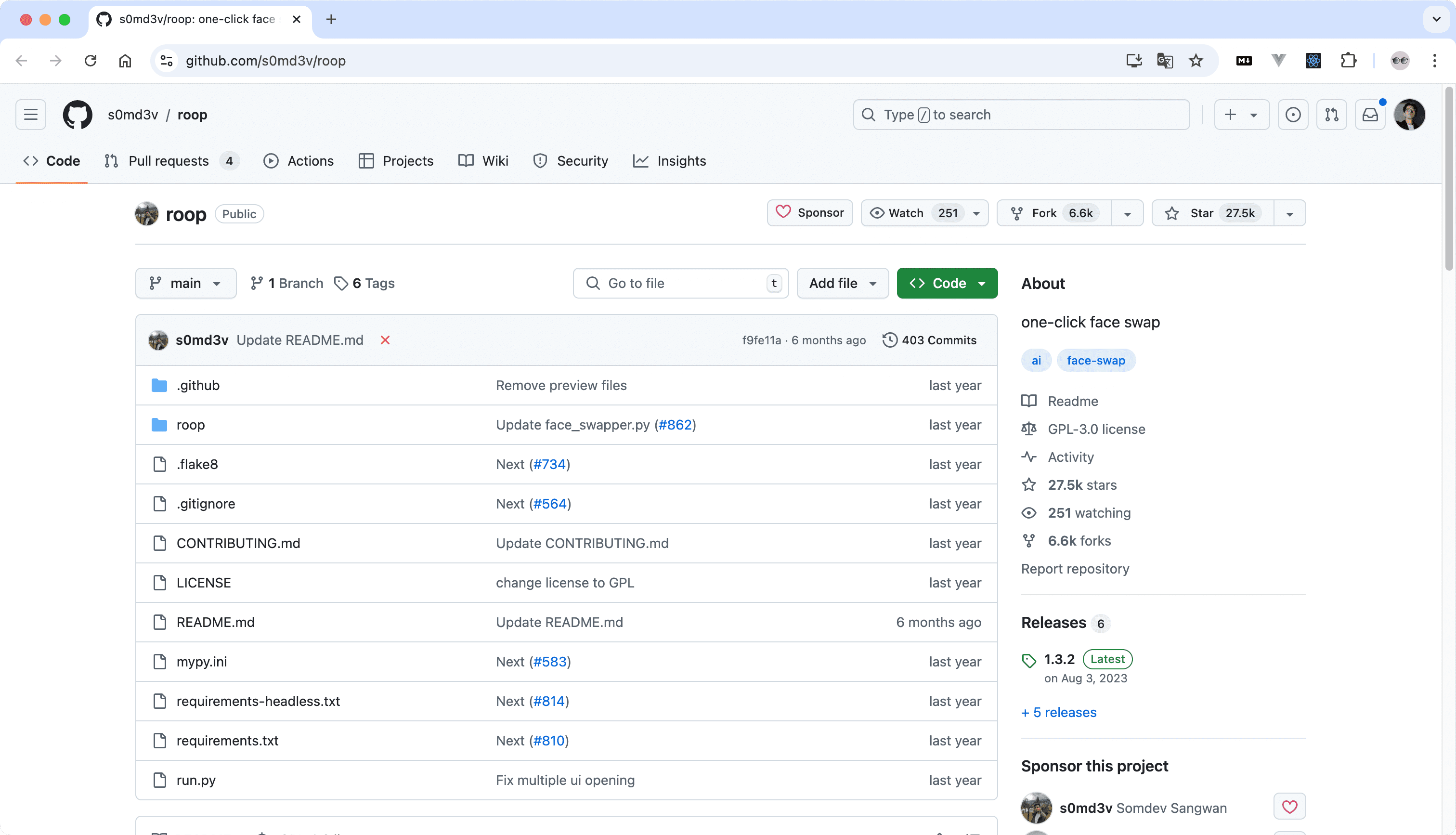This screenshot has height=835, width=1456.
Task: Open the hamburger navigation menu icon
Action: pyautogui.click(x=30, y=115)
